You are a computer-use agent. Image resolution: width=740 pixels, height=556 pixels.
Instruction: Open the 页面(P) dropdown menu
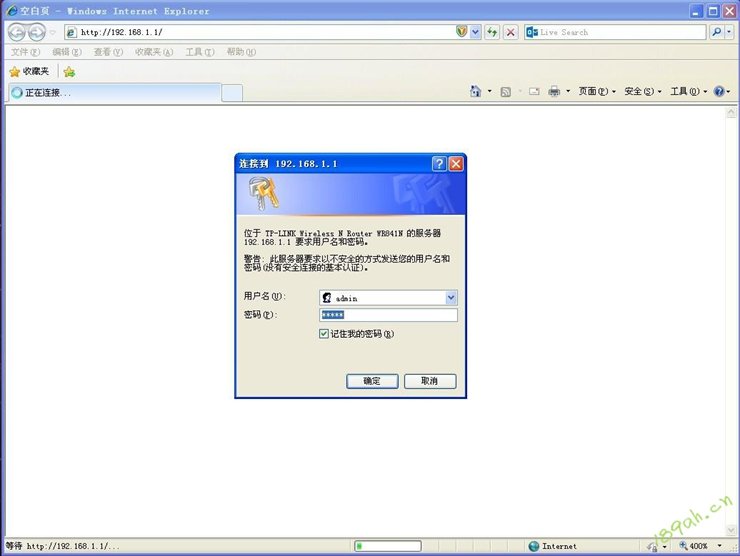596,91
